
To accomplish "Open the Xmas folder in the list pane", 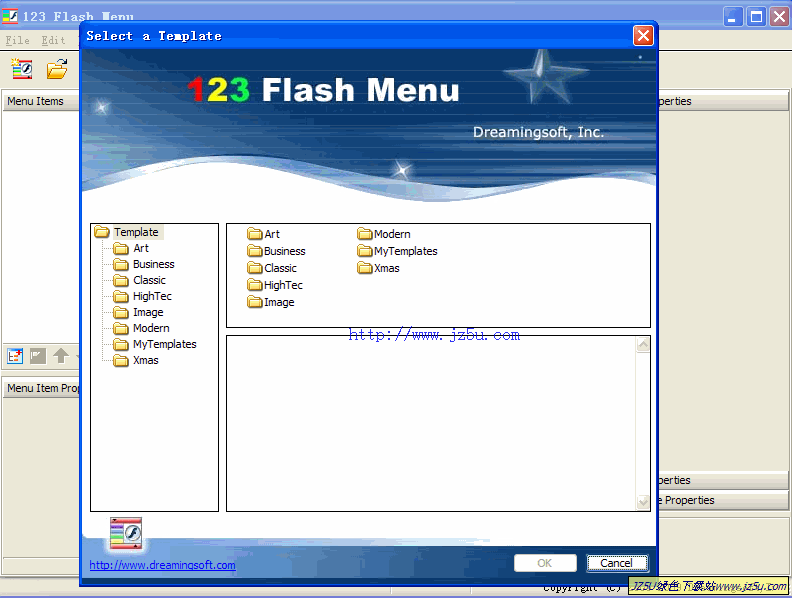I will [378, 268].
